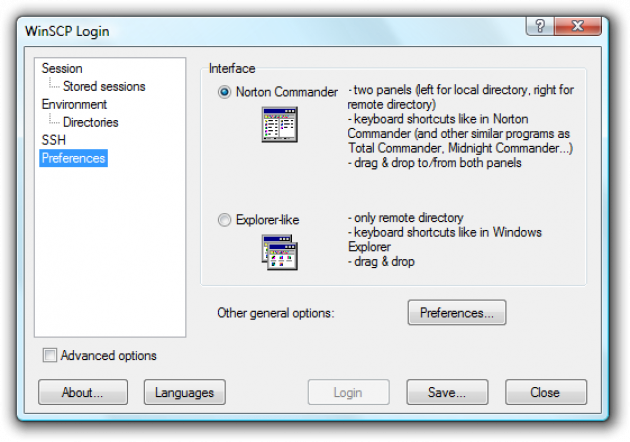
Task: Select the Explorer-like radio button
Action: 224,220
